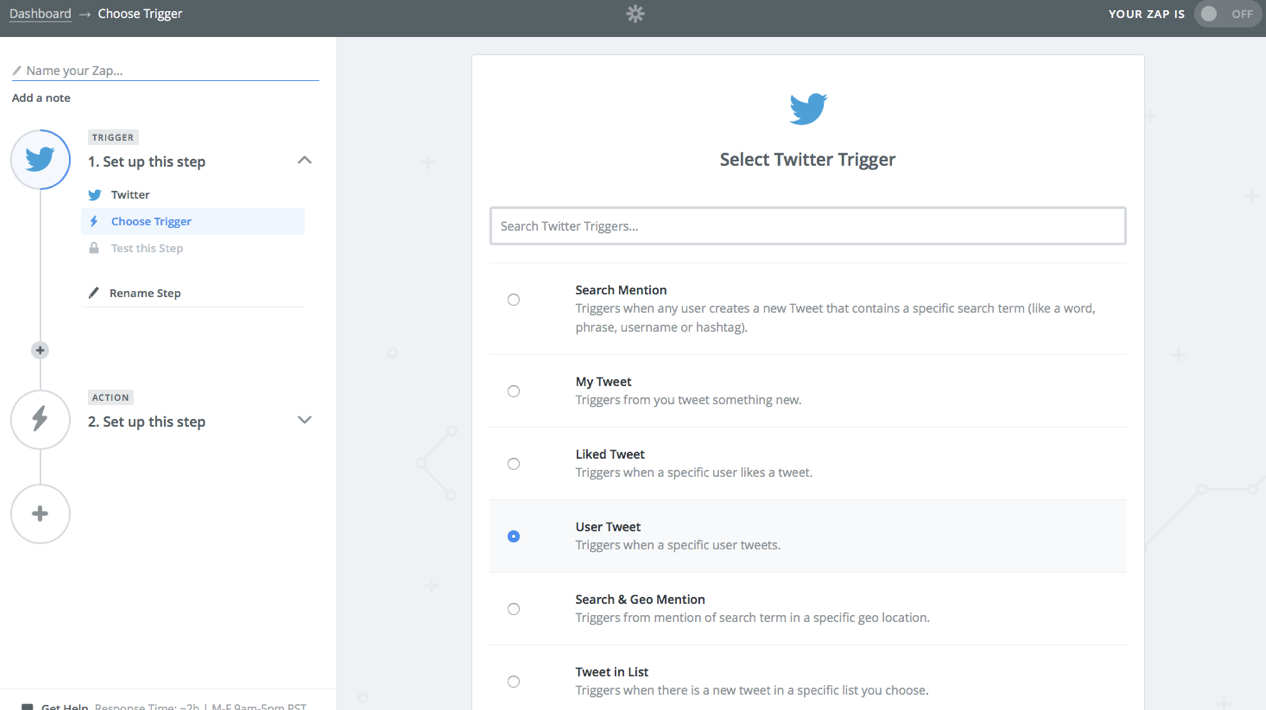The width and height of the screenshot is (1266, 710).
Task: Select the Tweet in List radio button
Action: point(514,682)
